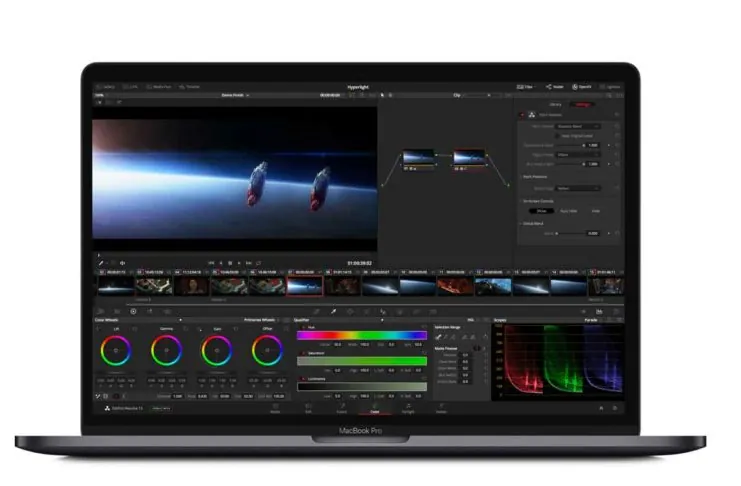Viewport: 741px width, 486px height.
Task: Toggle the Timeline panel button
Action: (x=190, y=87)
